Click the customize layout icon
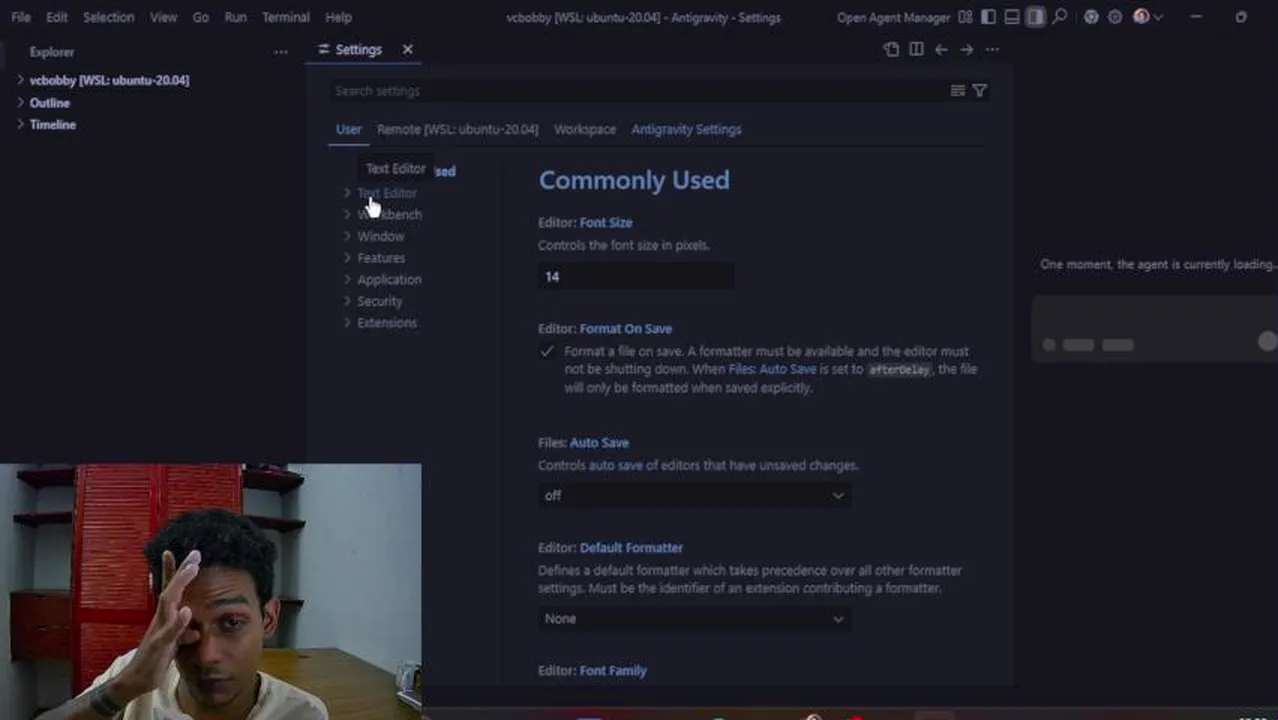This screenshot has height=720, width=1278. (x=965, y=17)
